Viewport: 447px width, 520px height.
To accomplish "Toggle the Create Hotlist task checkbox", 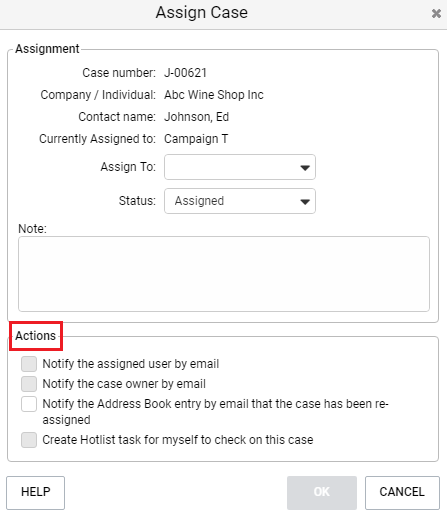I will (x=29, y=440).
